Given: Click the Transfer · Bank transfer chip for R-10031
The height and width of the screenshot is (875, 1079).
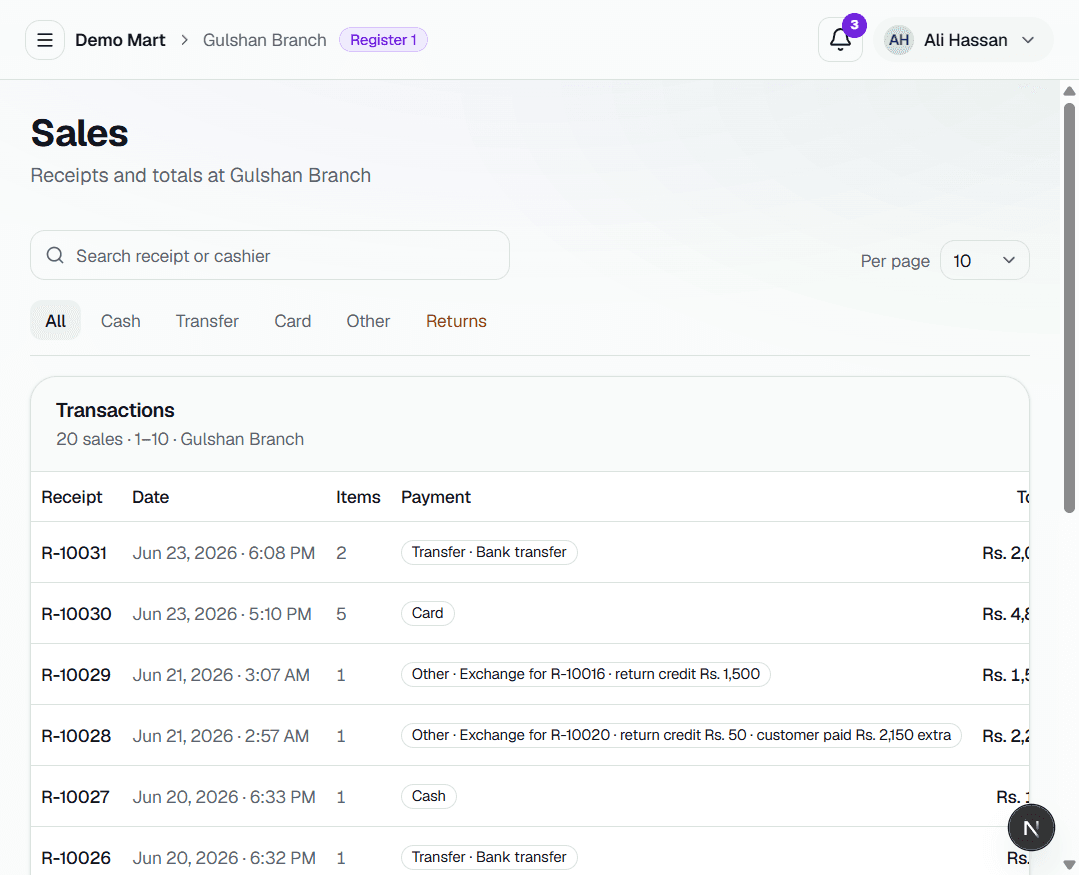Looking at the screenshot, I should [x=489, y=552].
